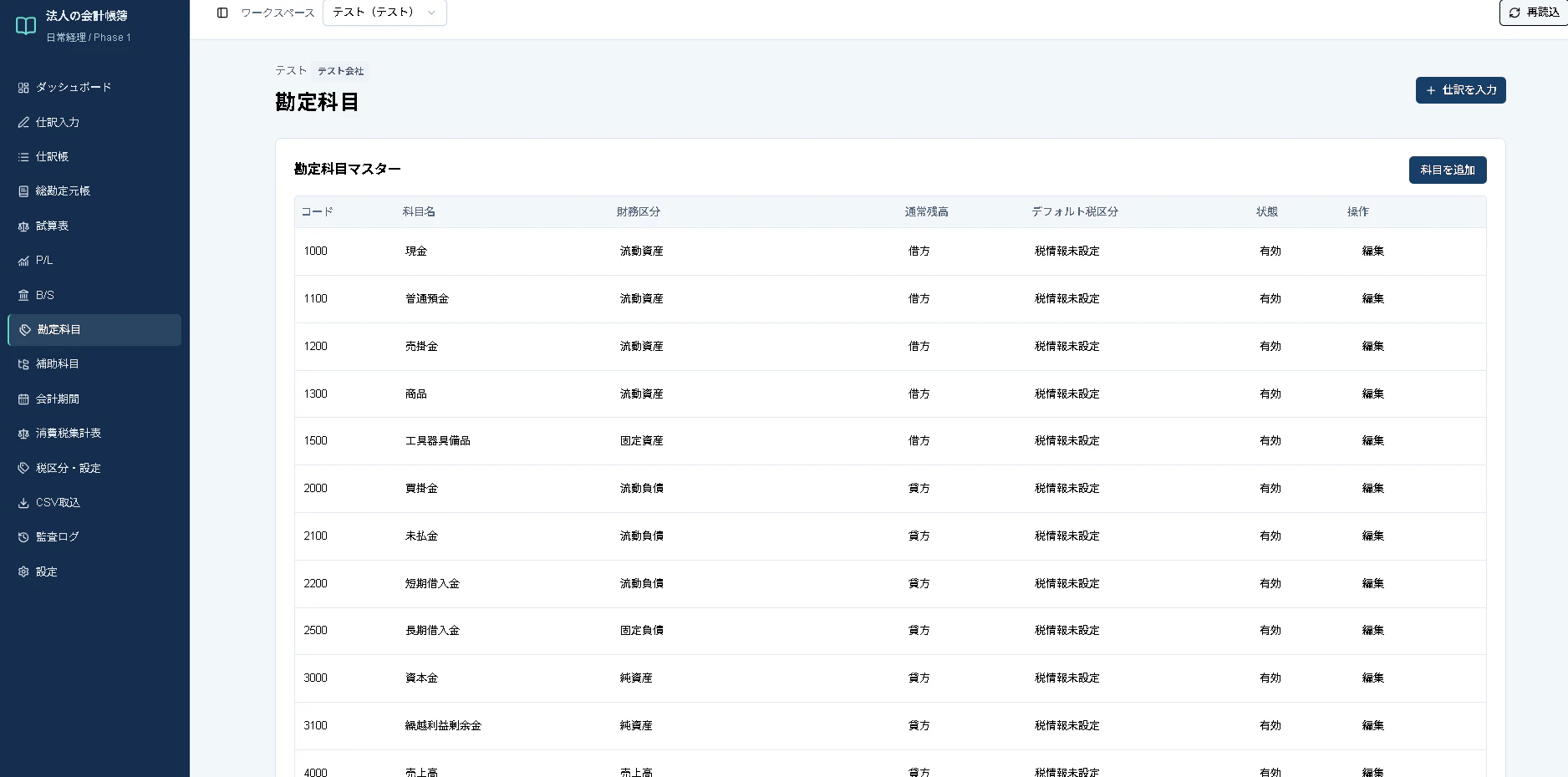
Task: Go to 補助科目 in the sidebar
Action: [x=94, y=364]
